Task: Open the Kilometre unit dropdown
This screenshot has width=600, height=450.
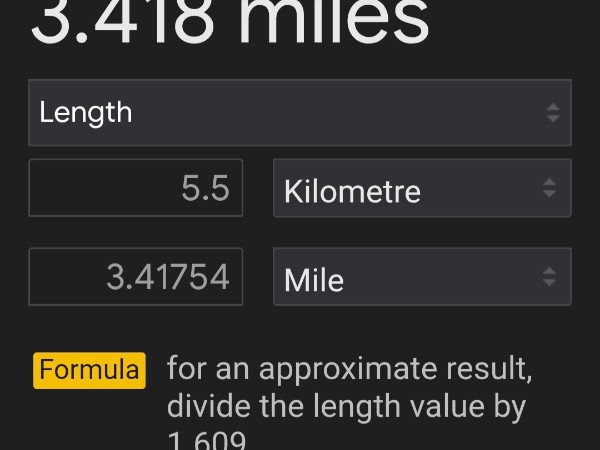Action: (x=421, y=188)
